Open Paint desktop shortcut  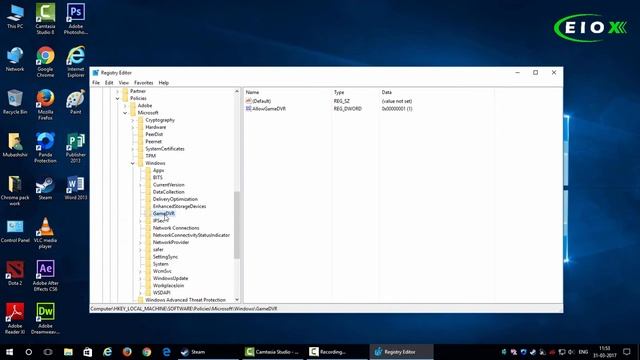pyautogui.click(x=76, y=102)
